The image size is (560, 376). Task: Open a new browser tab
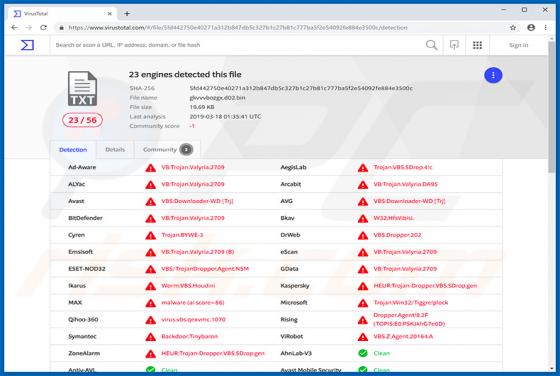[127, 14]
